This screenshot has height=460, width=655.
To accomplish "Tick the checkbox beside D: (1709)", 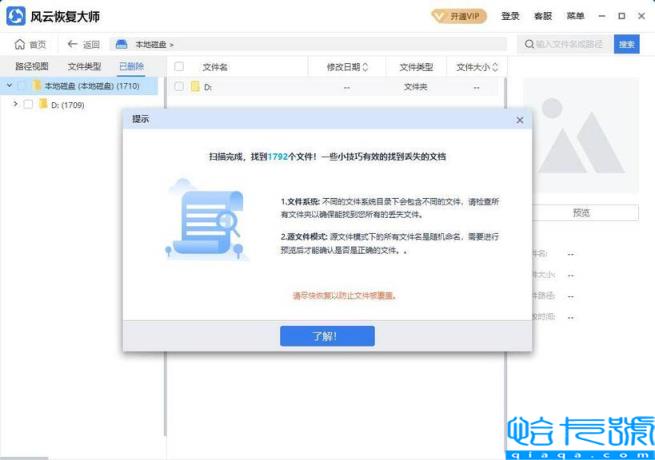I will [28, 104].
